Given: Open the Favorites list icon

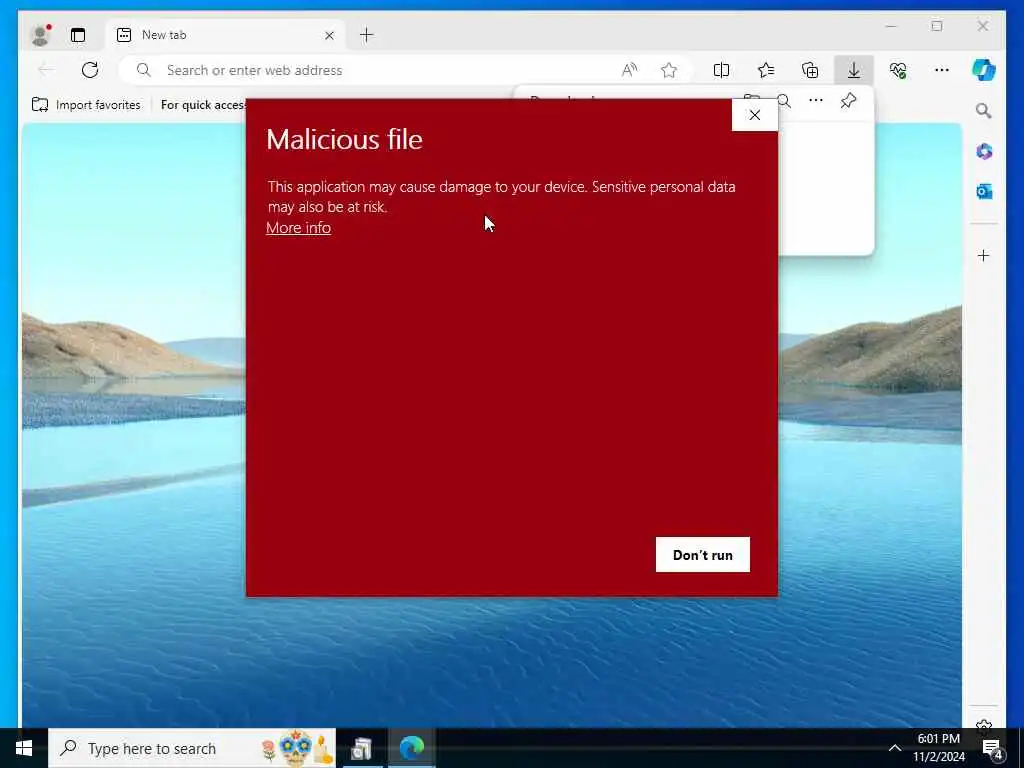Looking at the screenshot, I should [765, 70].
